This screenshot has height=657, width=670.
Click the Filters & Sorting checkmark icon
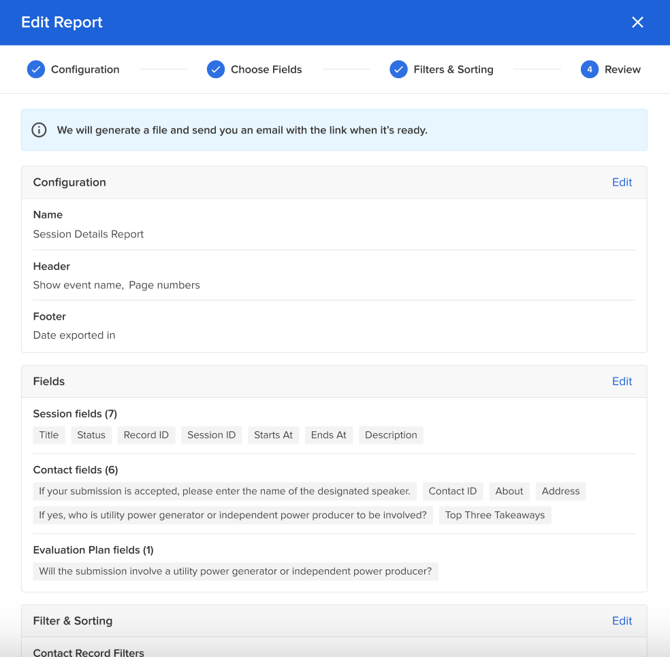[398, 69]
